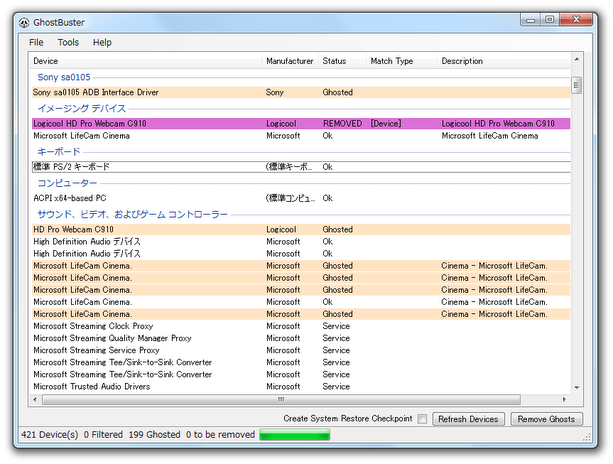Sort by the Manufacturer column header
Viewport: 613px width, 464px height.
pyautogui.click(x=290, y=61)
